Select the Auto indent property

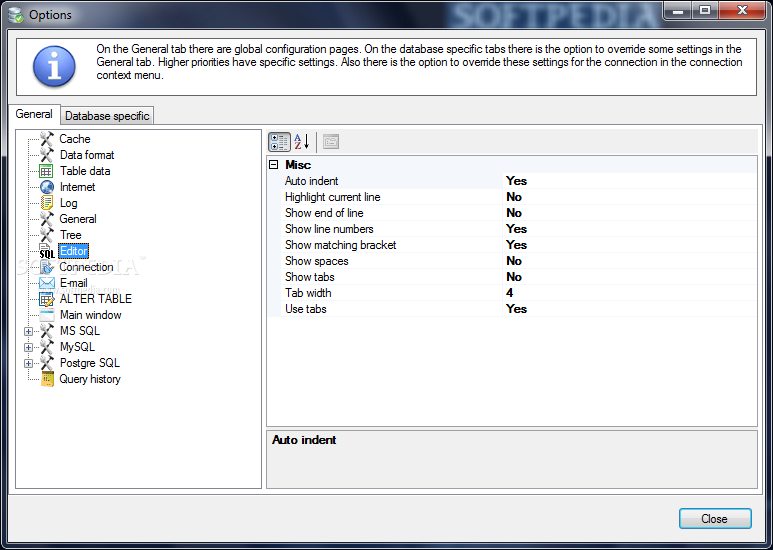312,181
